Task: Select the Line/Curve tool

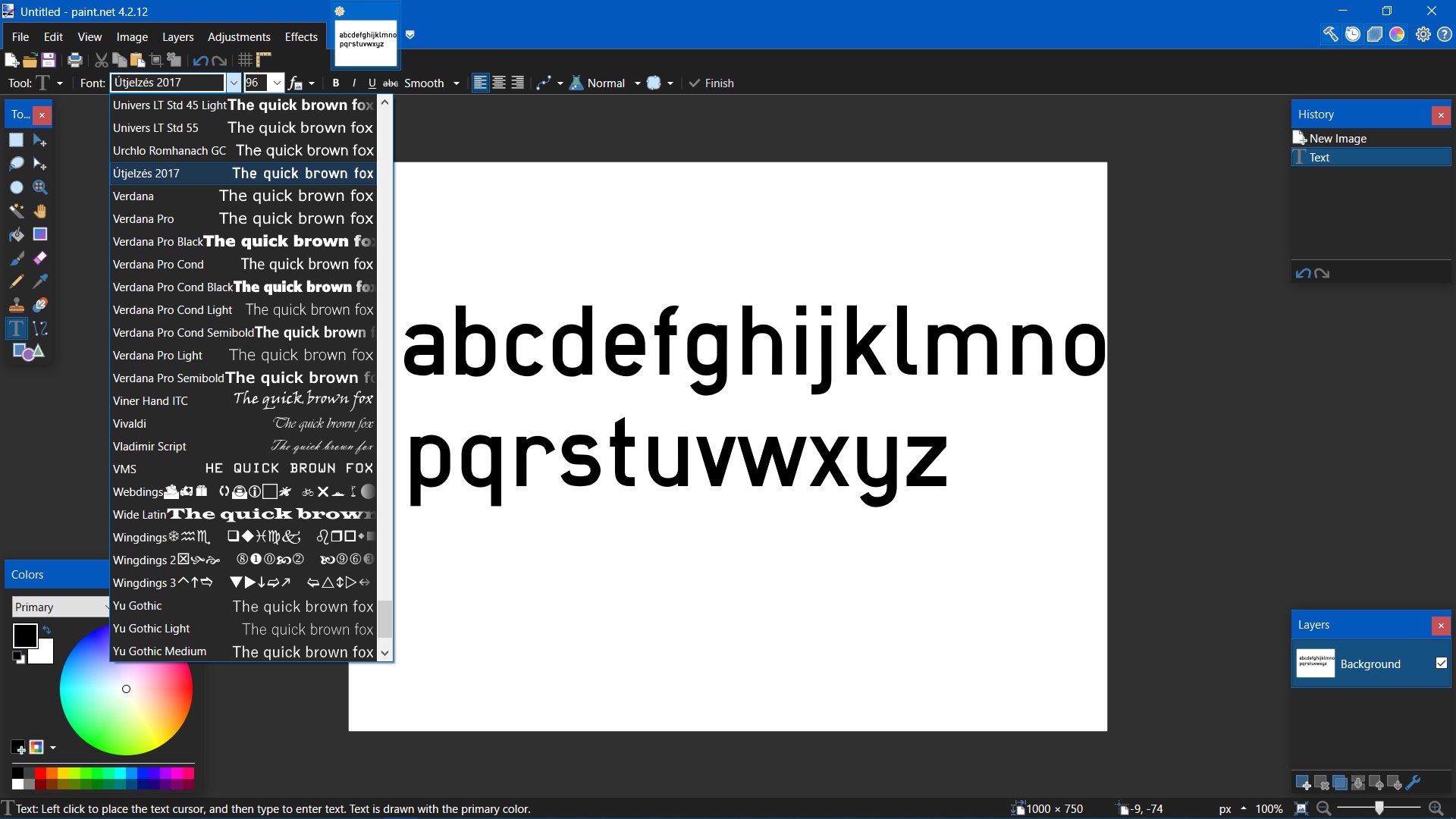Action: coord(40,328)
